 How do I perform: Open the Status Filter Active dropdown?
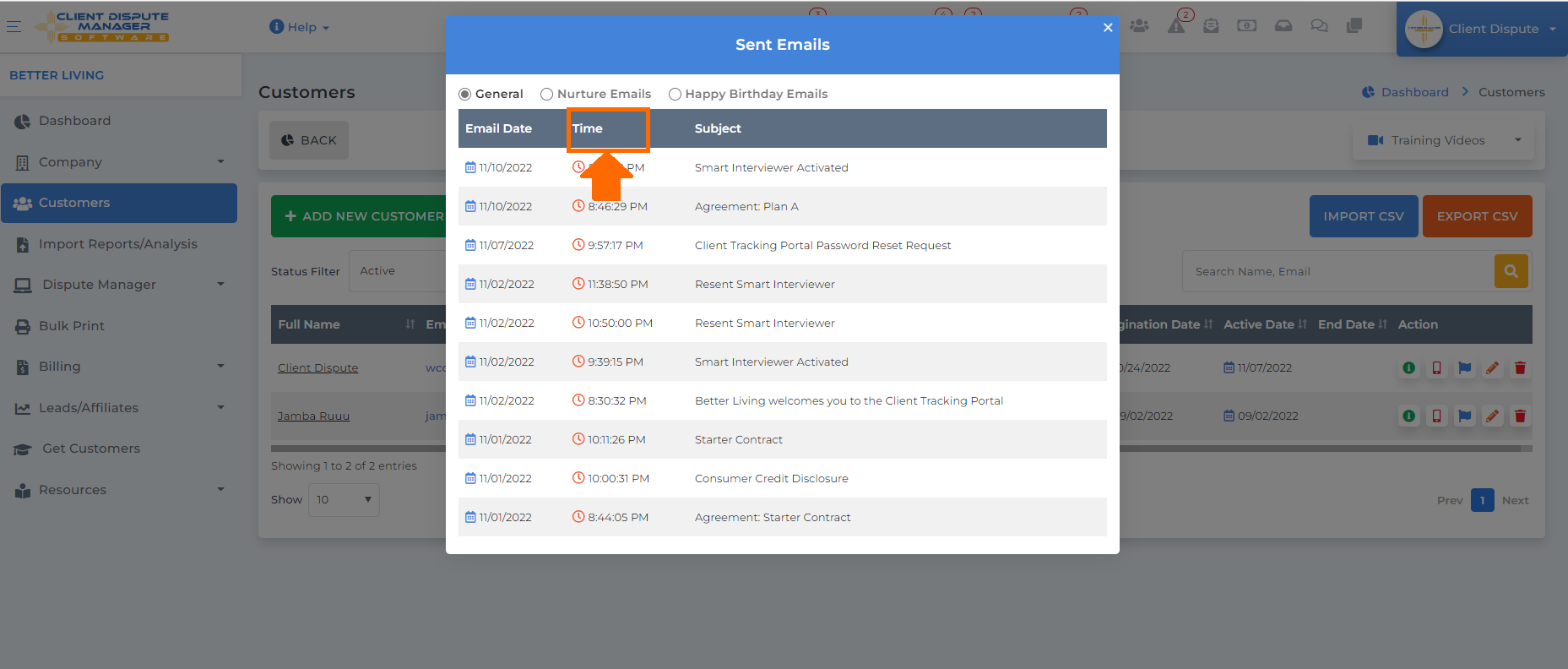point(397,271)
